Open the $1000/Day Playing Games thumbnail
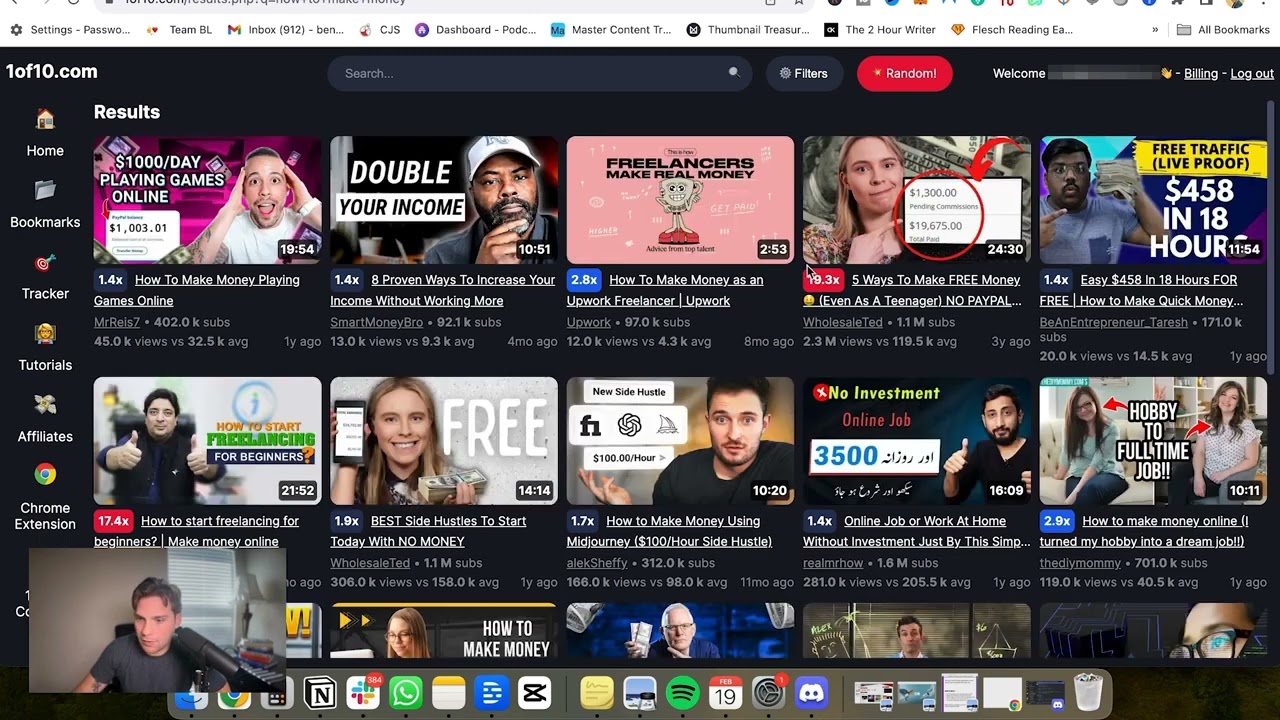The image size is (1280, 720). click(208, 200)
